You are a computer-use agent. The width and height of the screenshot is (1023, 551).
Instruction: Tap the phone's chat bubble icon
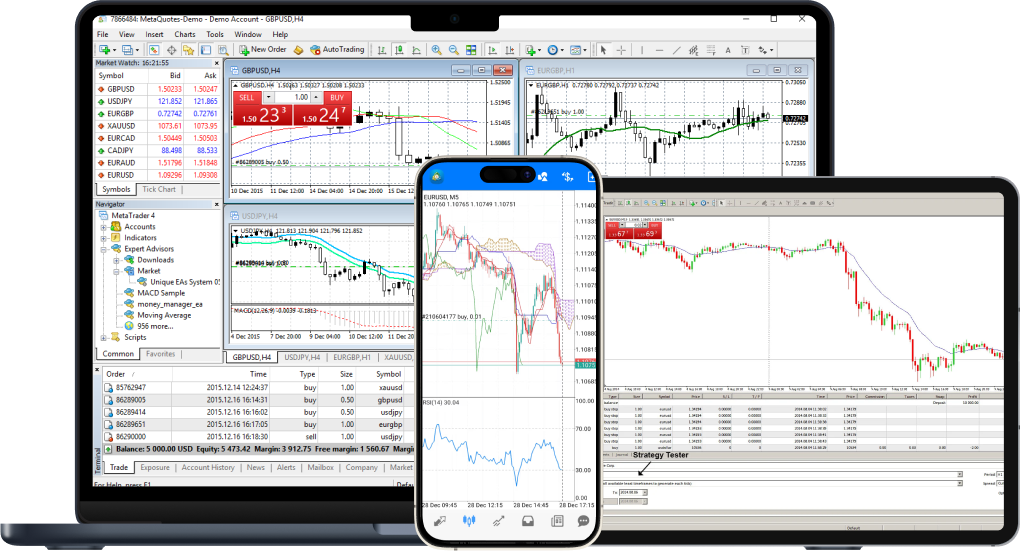tap(583, 521)
